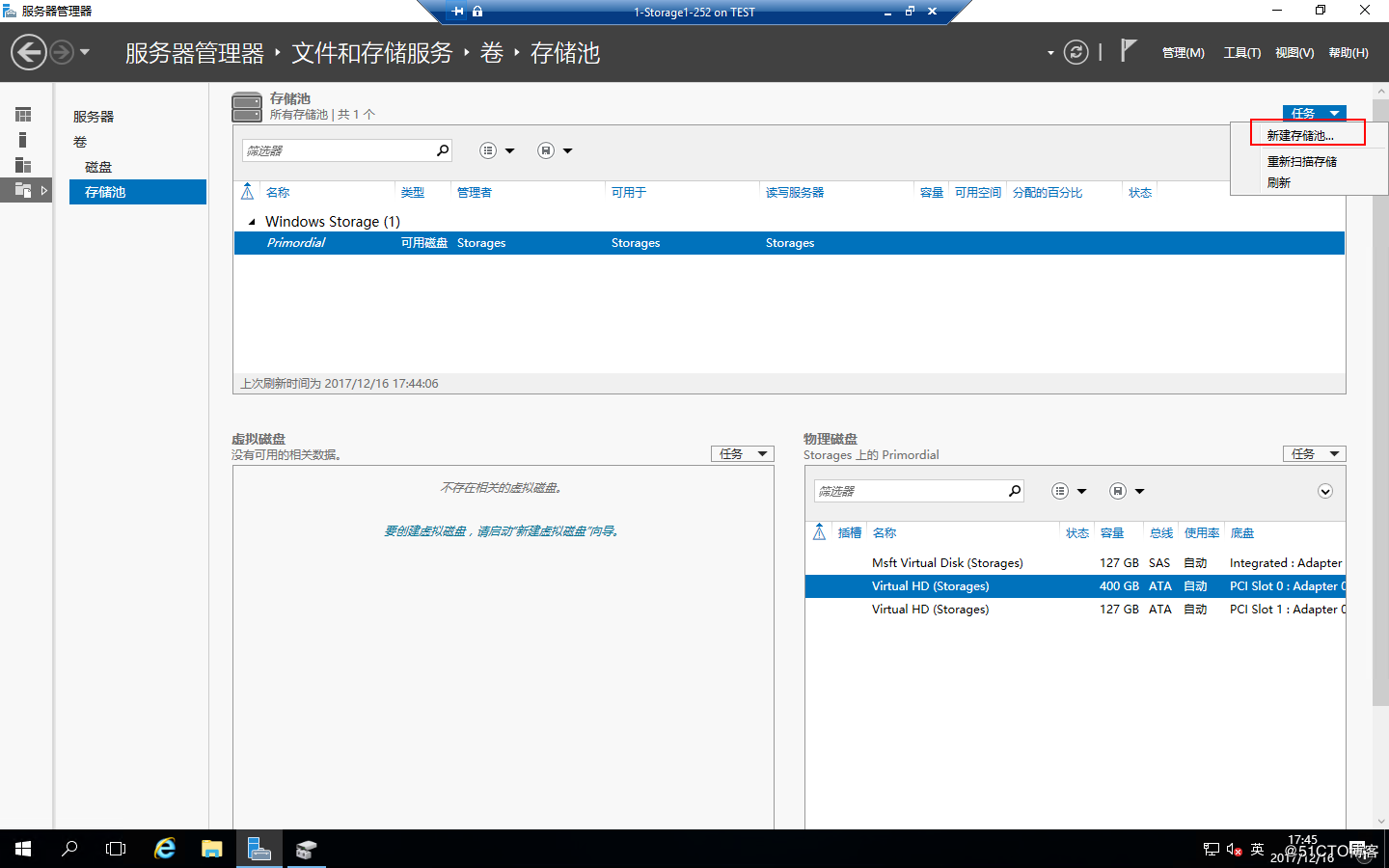The image size is (1389, 868).
Task: Open the save query icon in physical disk toolbar
Action: click(x=1117, y=491)
